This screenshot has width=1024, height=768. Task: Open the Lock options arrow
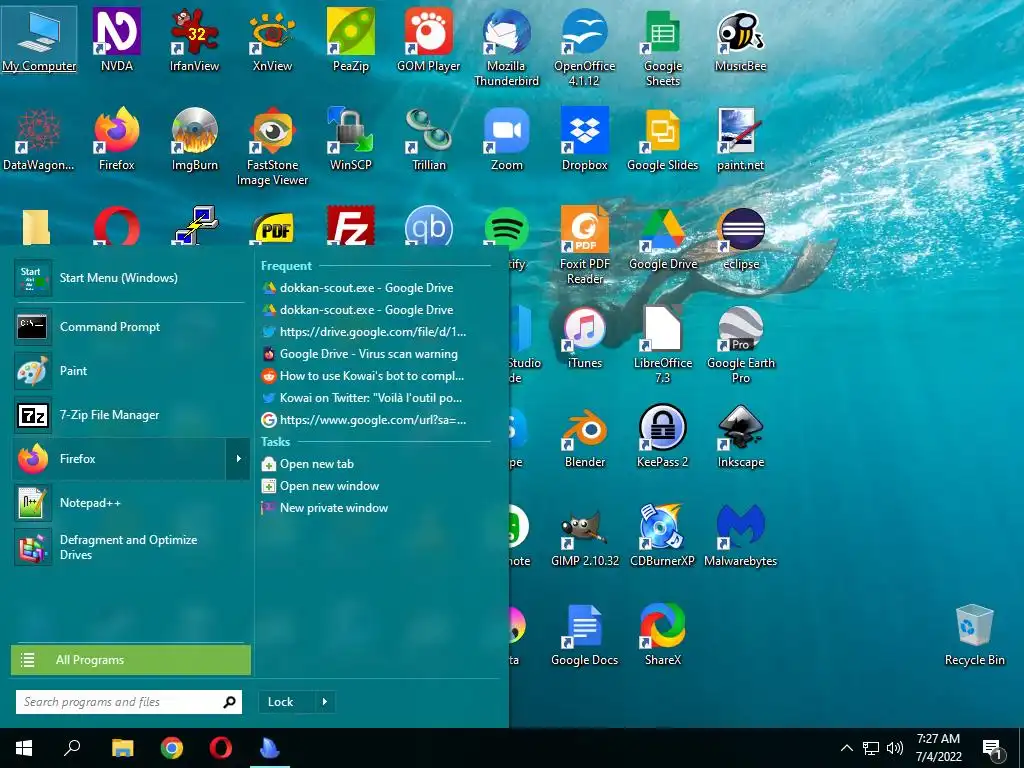click(325, 701)
